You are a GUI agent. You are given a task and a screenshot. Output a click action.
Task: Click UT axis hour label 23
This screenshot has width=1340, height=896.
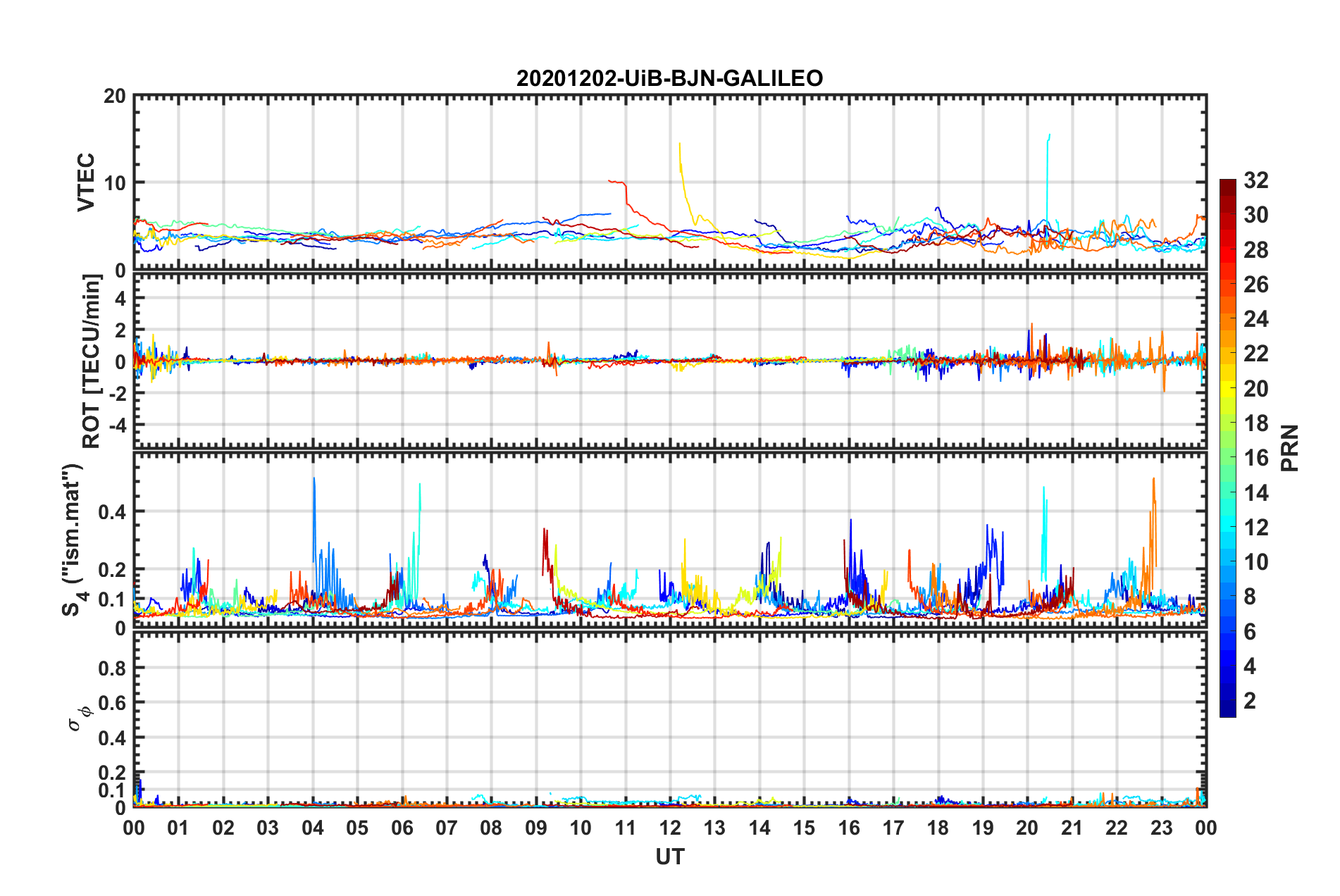click(x=1162, y=827)
